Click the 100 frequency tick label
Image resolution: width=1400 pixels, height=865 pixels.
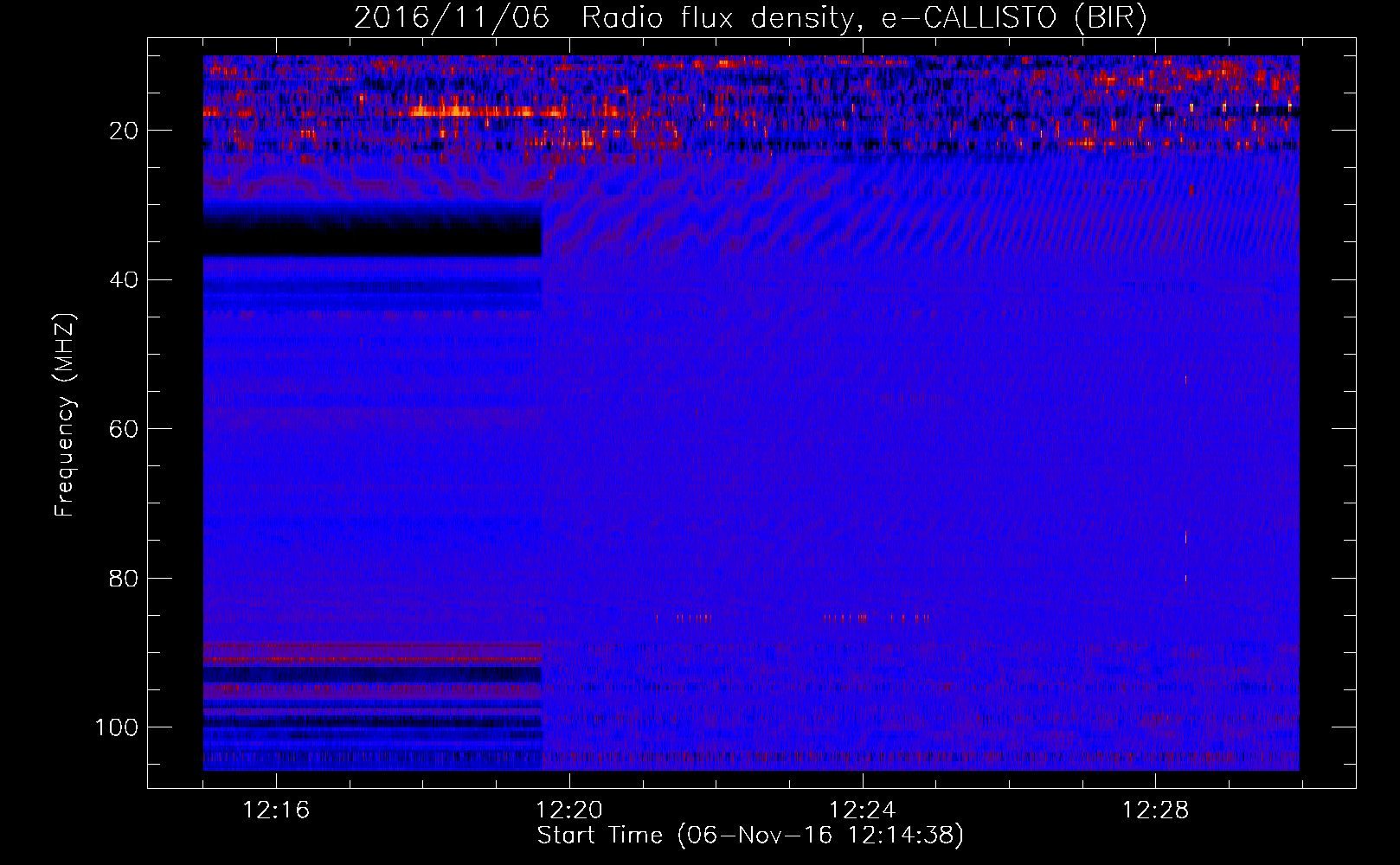117,727
